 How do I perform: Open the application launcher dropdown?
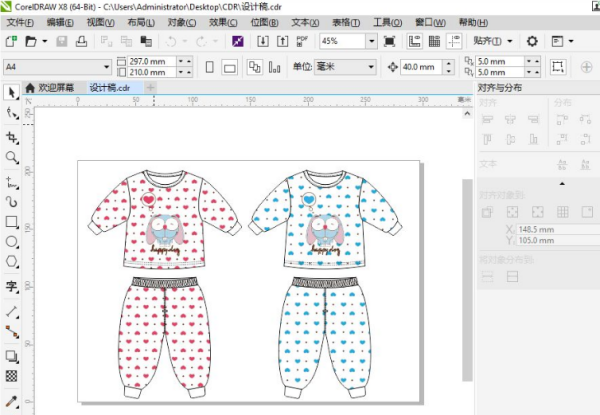pos(571,41)
